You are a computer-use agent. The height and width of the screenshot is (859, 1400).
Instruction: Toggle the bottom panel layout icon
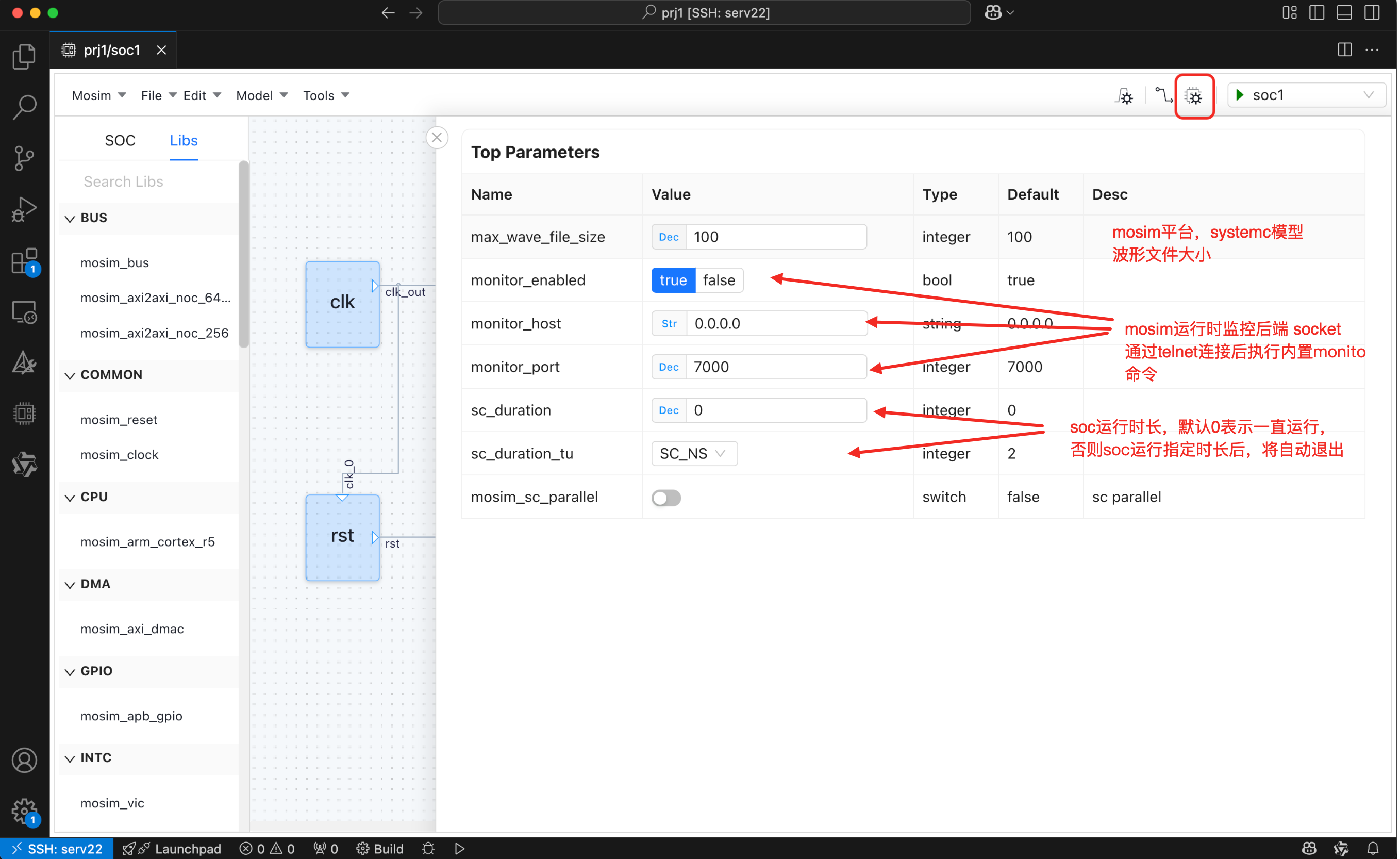tap(1344, 12)
